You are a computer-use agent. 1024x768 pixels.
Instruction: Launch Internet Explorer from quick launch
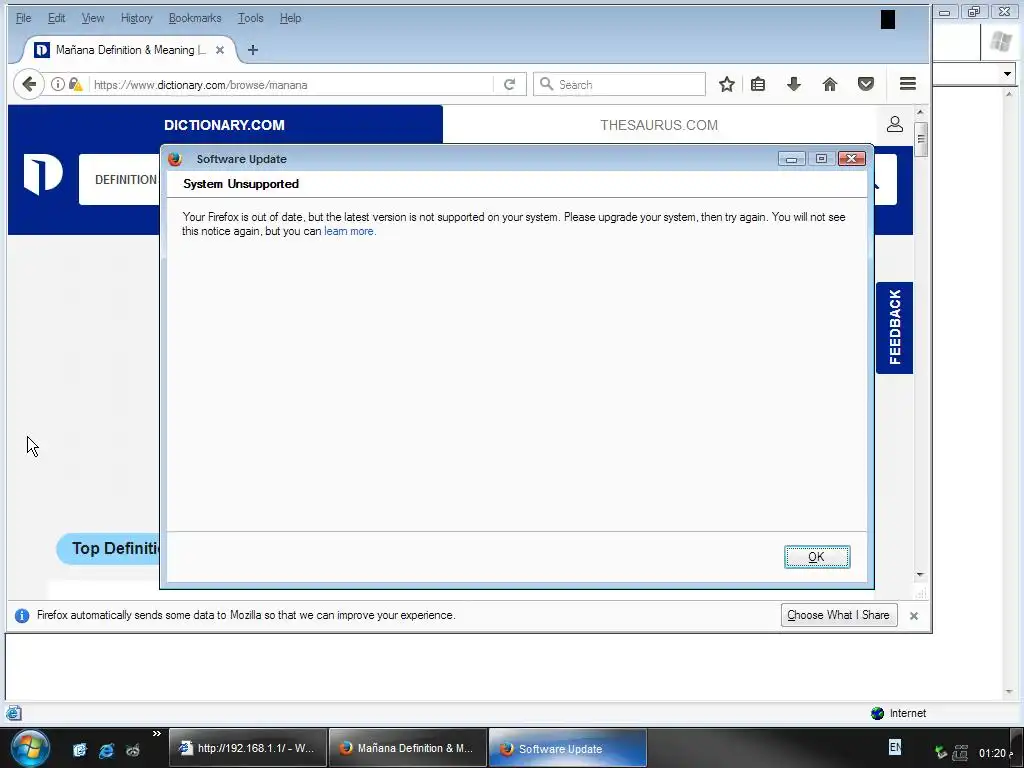coord(106,750)
